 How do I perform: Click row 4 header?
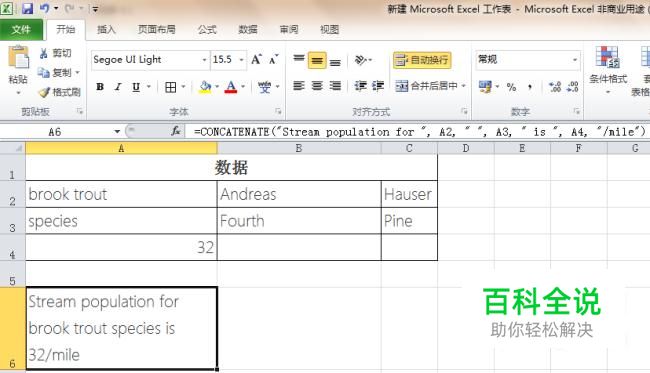point(12,247)
